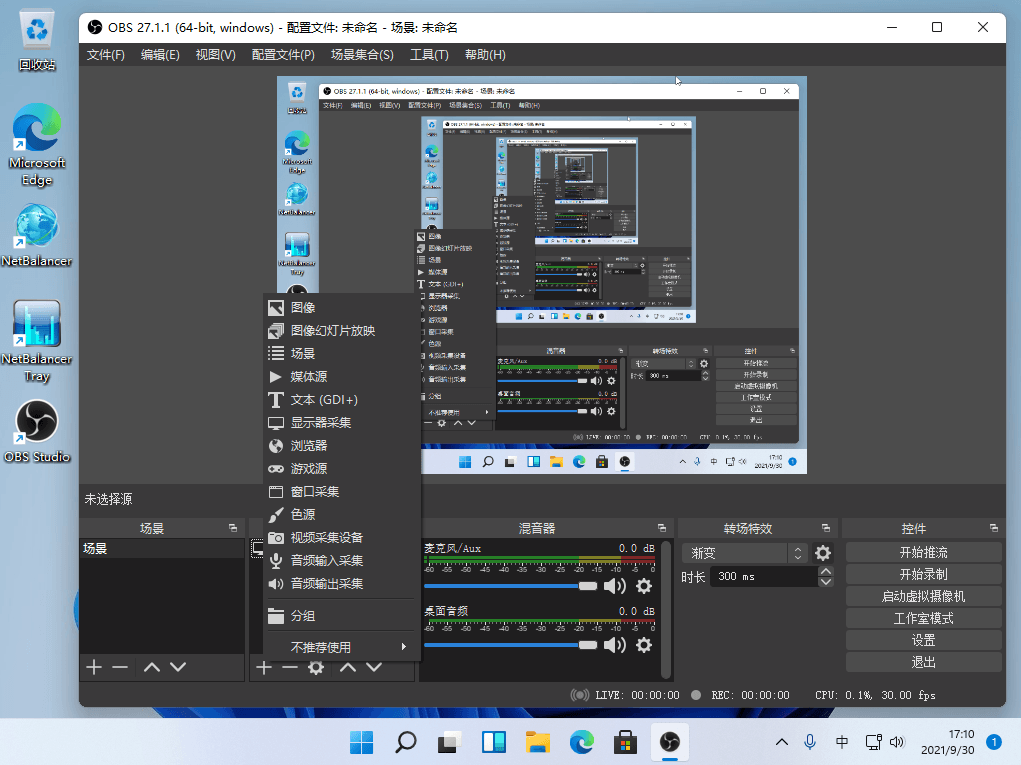Open the 编辑(E) menu
Screen dimensions: 1021x765
pyautogui.click(x=160, y=55)
